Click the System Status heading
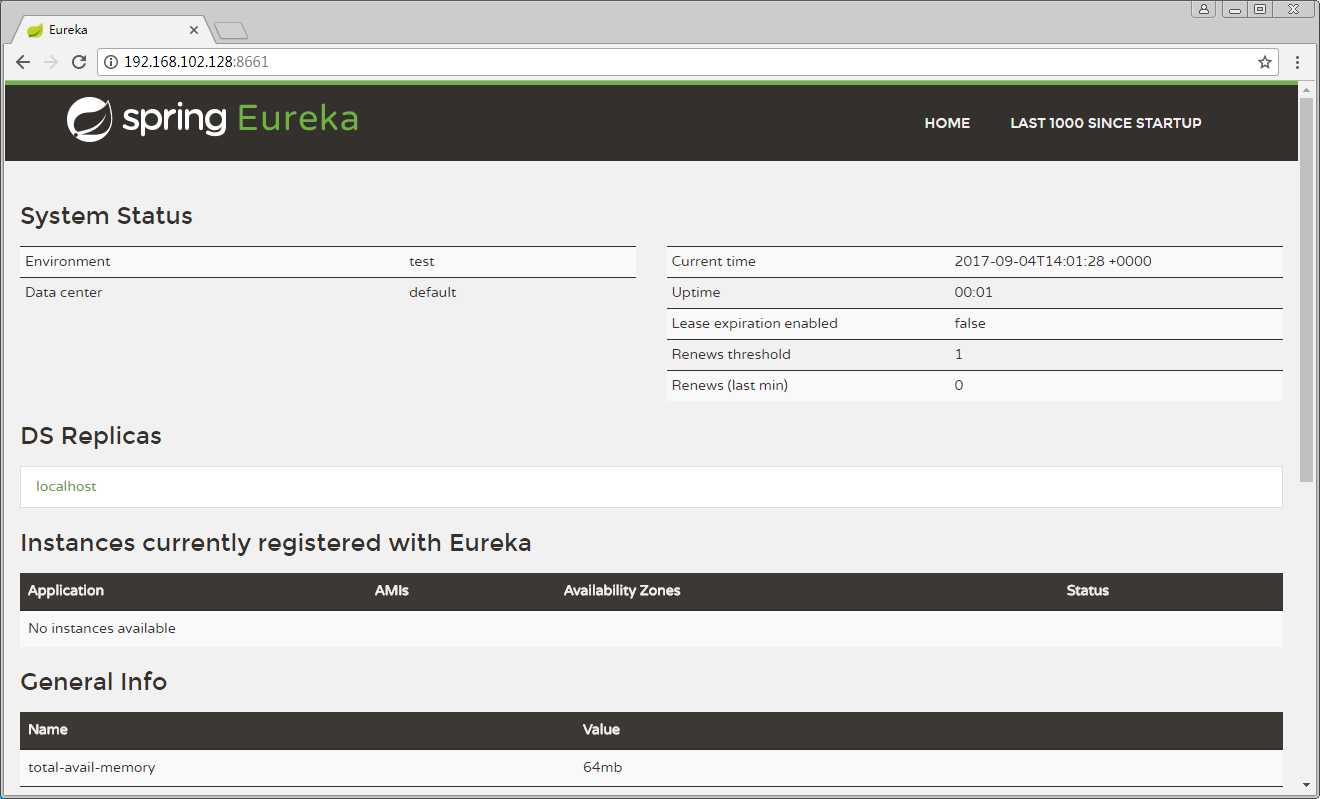 click(106, 216)
